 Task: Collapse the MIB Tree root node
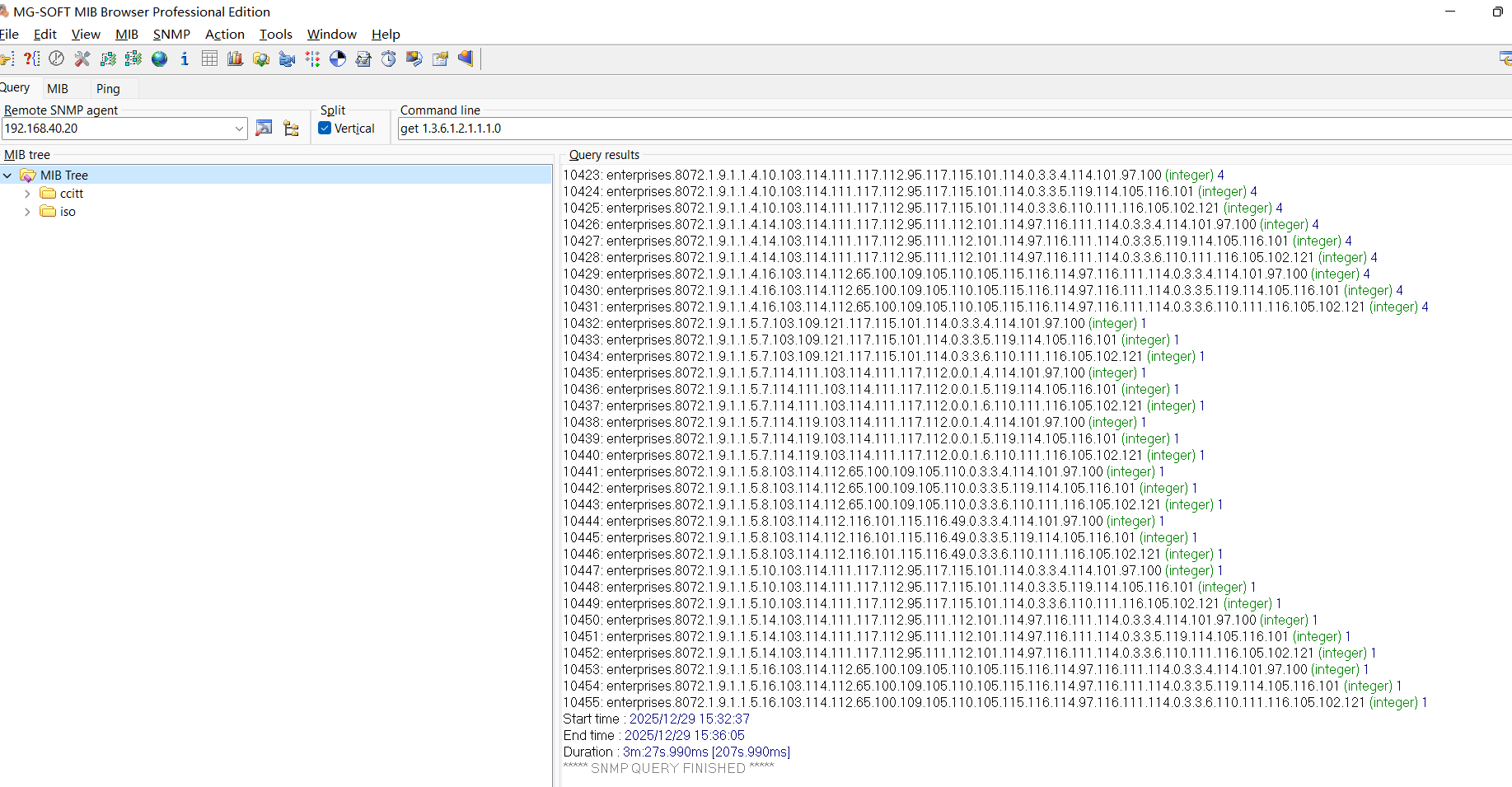(x=7, y=176)
